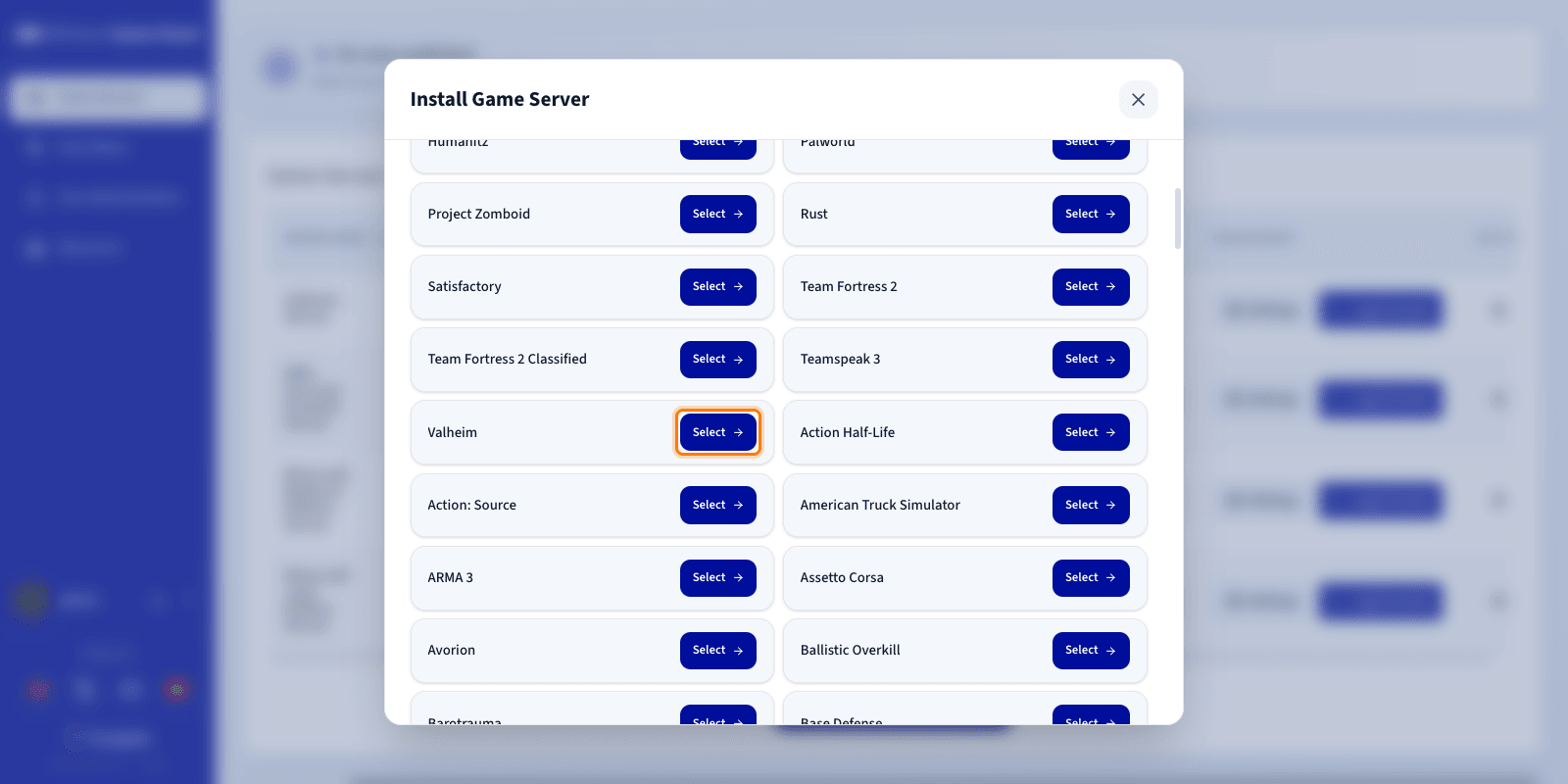Select Assetto Corsa server
The height and width of the screenshot is (784, 1568).
pyautogui.click(x=1091, y=577)
